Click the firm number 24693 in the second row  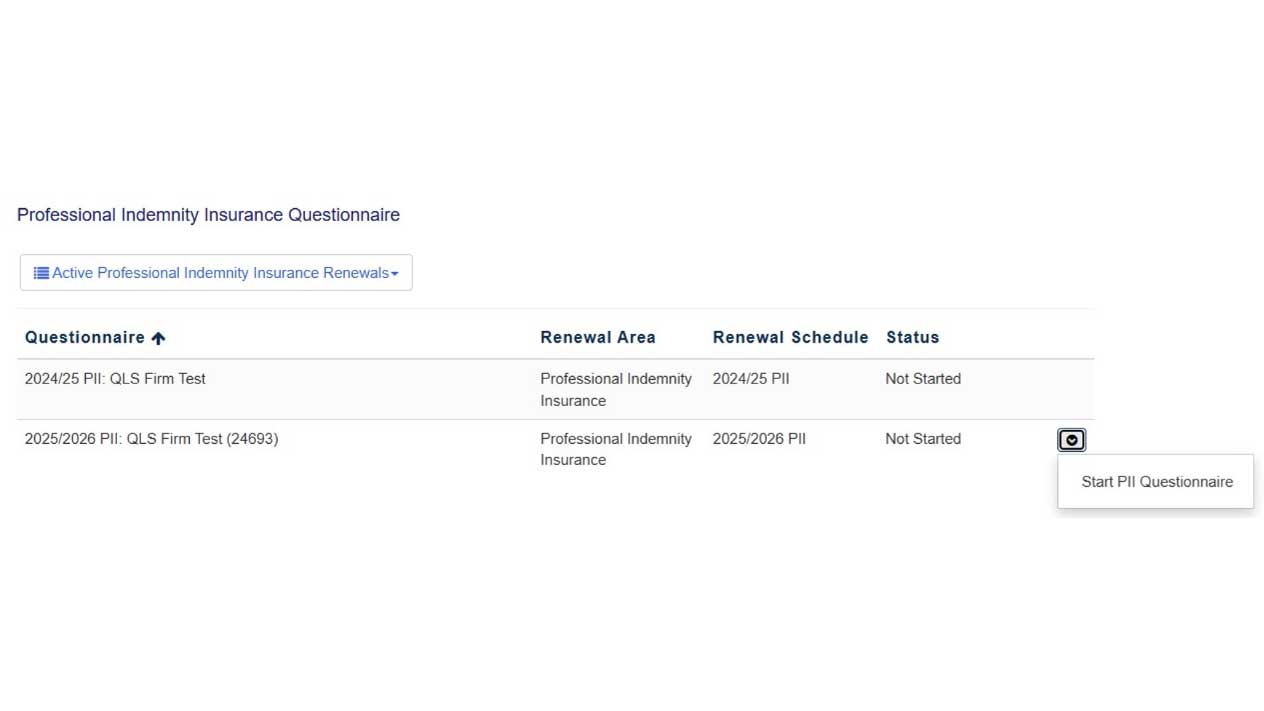tap(252, 439)
